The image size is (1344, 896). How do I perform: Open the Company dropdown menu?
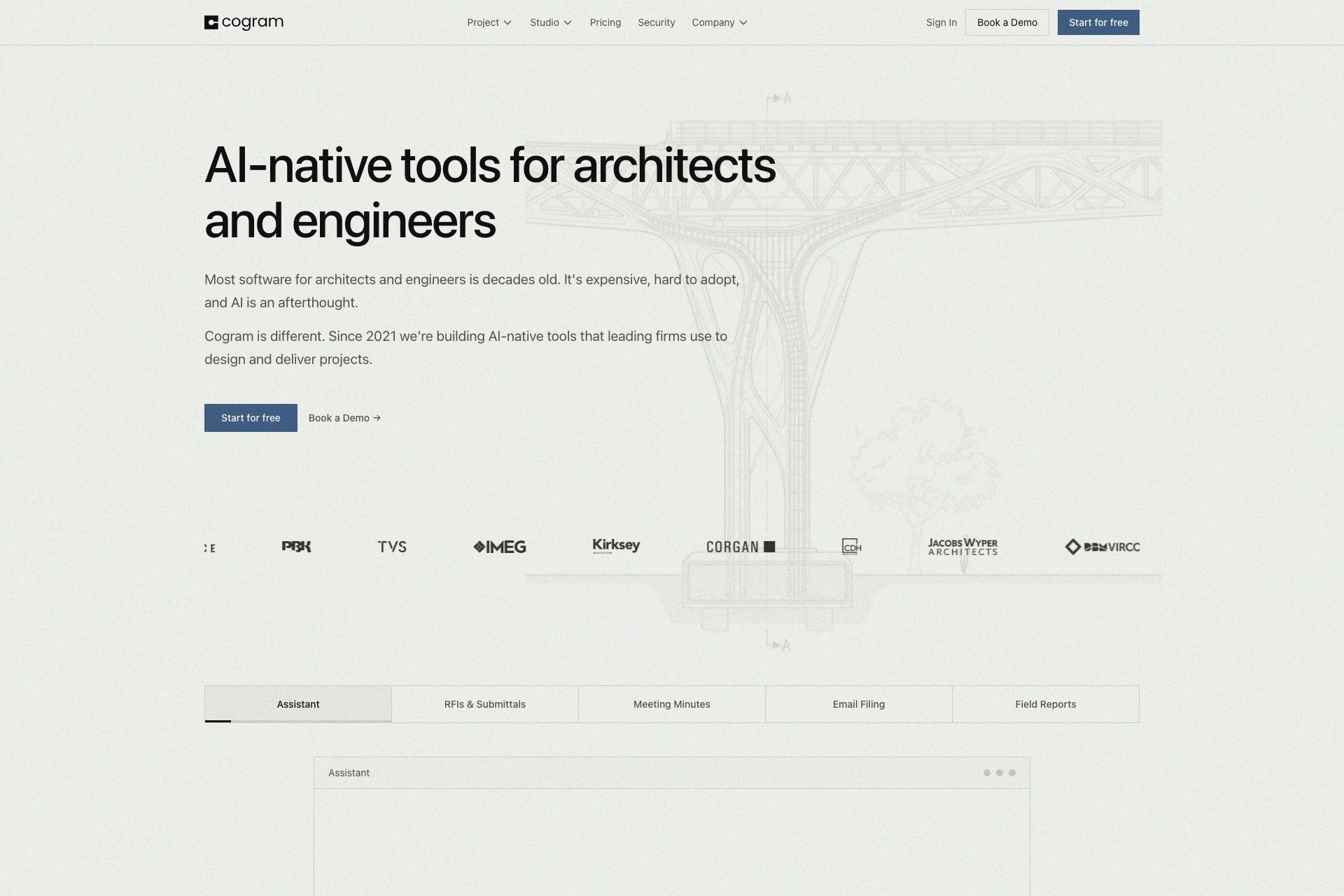click(719, 22)
